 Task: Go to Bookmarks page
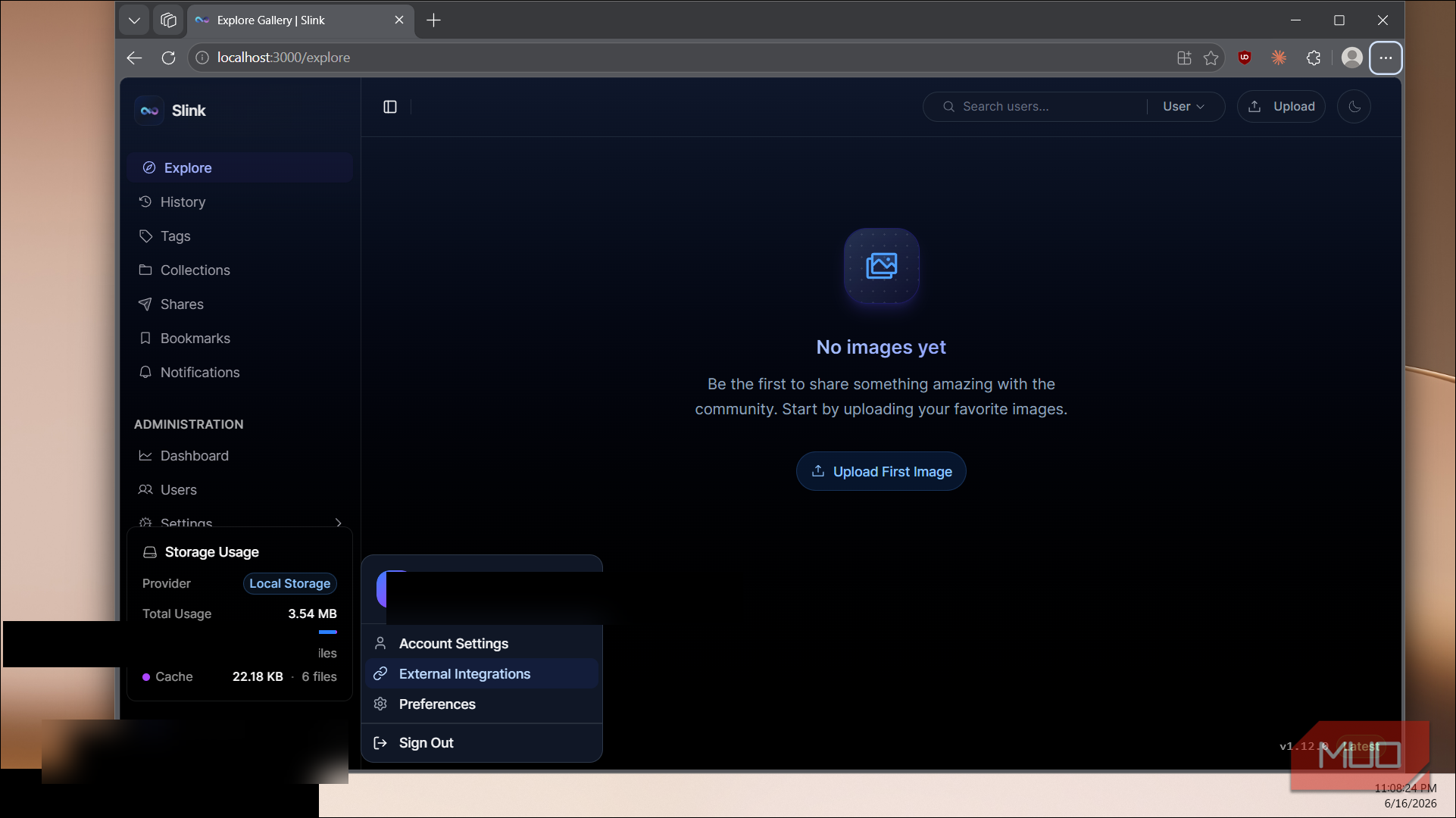[239, 338]
